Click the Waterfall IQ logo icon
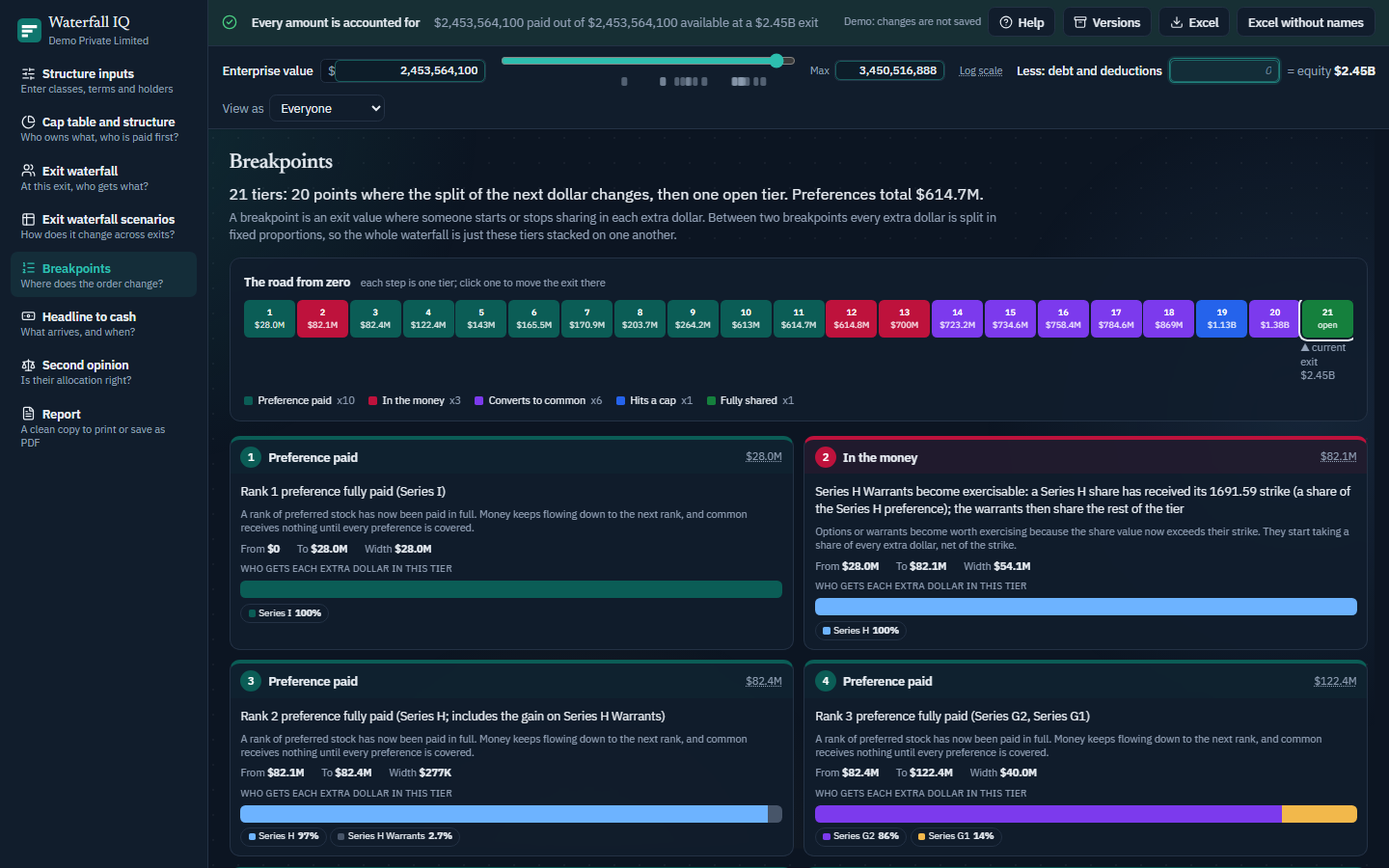 pos(29,30)
